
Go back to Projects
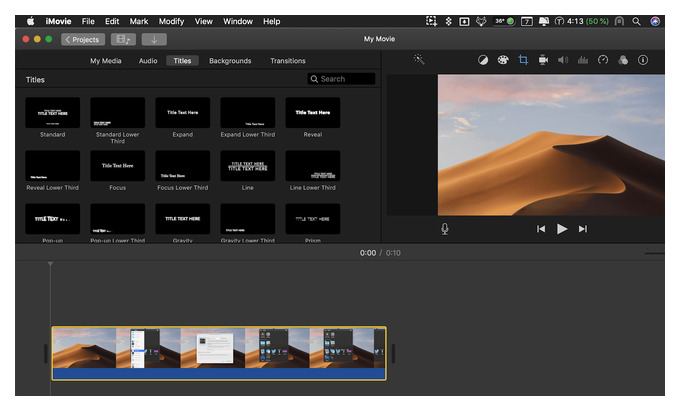(x=83, y=39)
